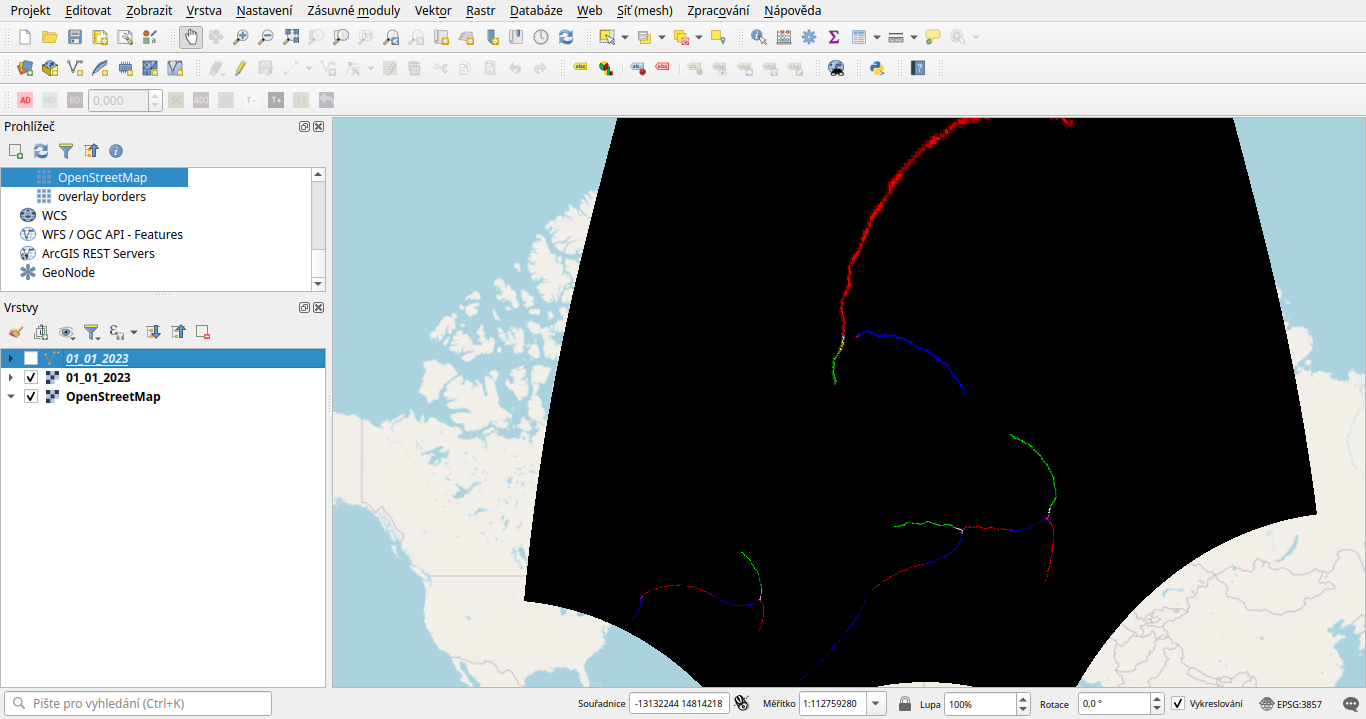Click the Zoom In magnifier tool

(241, 37)
